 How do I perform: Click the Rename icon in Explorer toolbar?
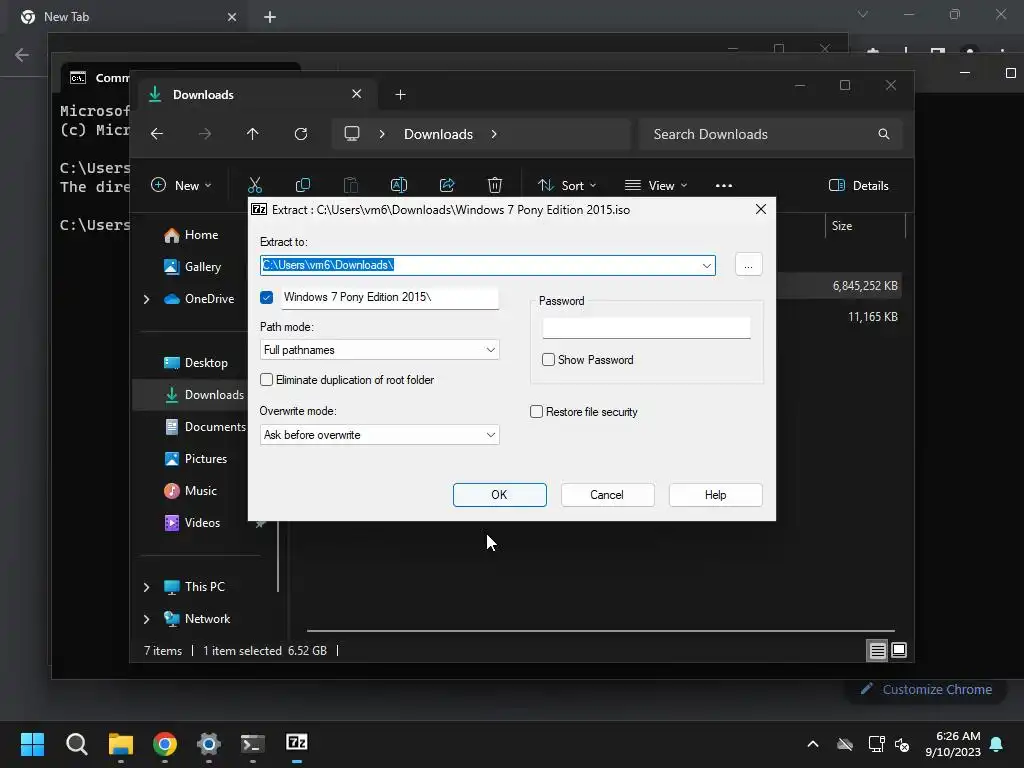[x=398, y=185]
